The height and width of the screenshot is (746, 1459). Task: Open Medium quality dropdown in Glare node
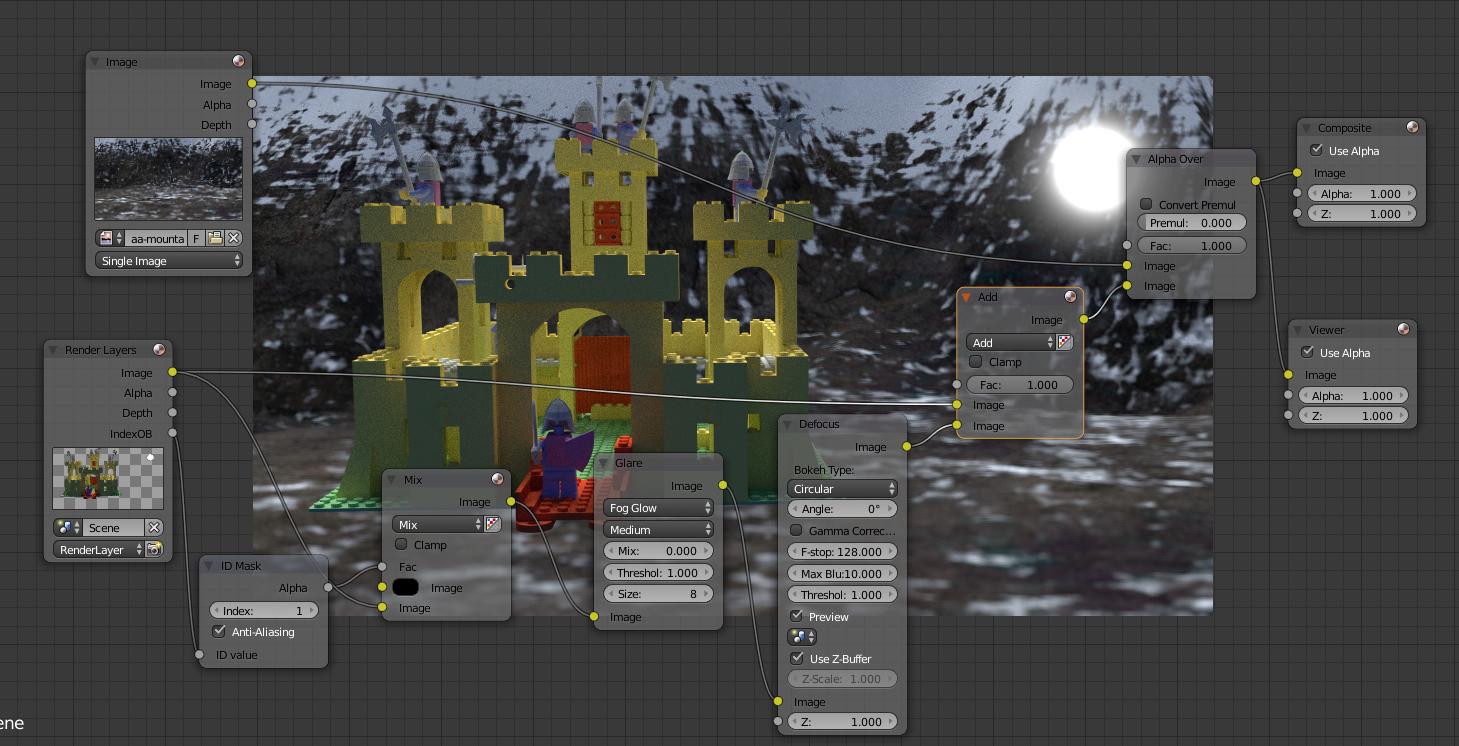(658, 529)
